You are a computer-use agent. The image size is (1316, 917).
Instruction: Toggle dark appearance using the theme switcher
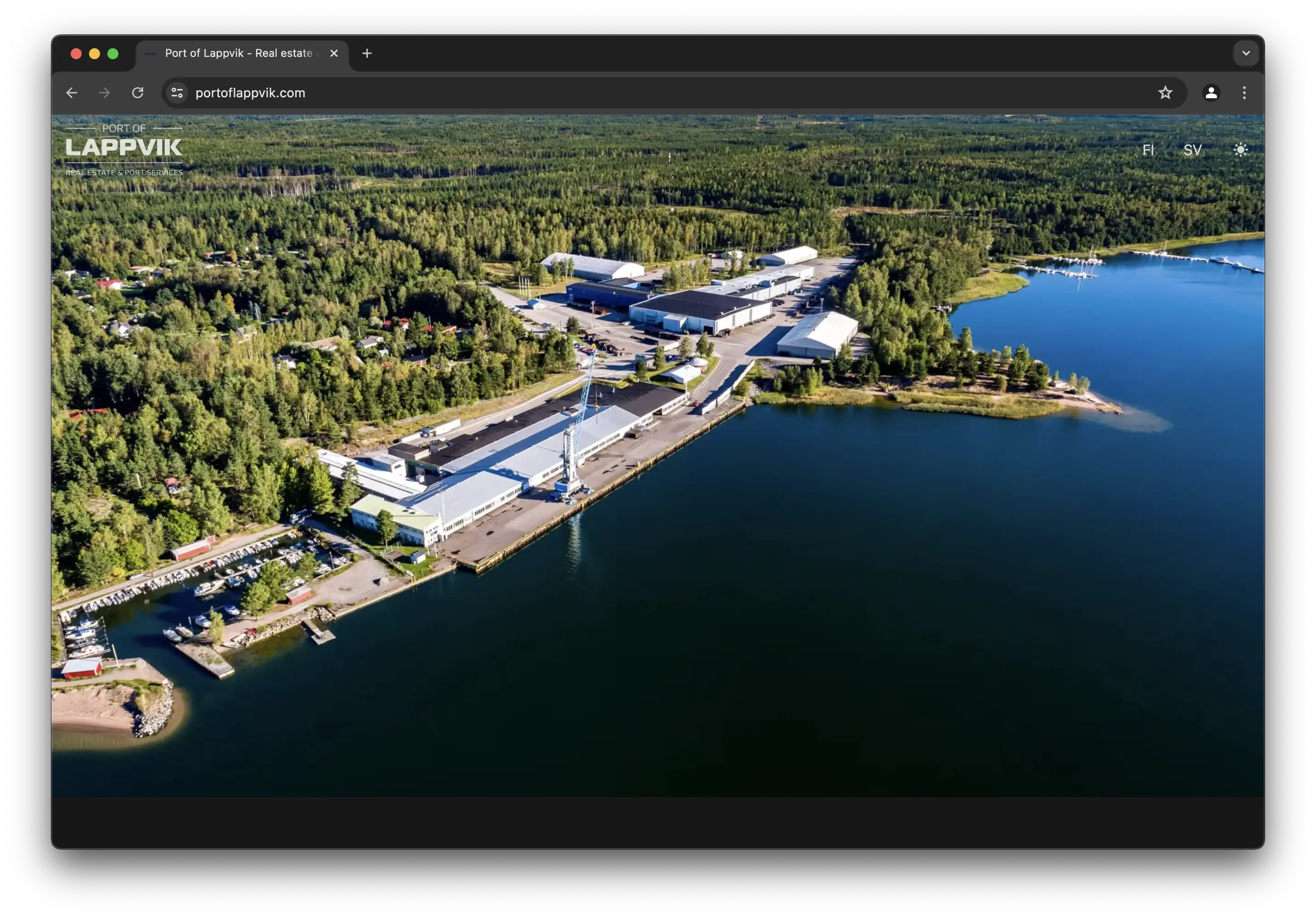(x=1240, y=150)
